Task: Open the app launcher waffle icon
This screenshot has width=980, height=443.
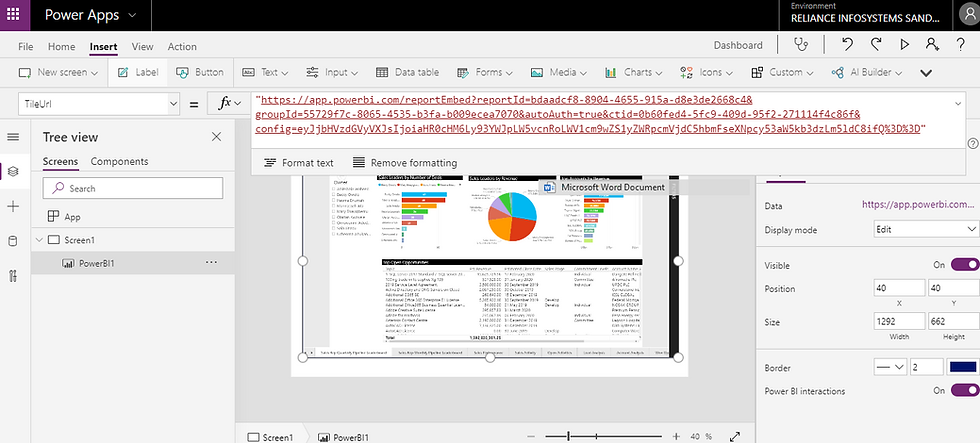Action: (x=13, y=14)
